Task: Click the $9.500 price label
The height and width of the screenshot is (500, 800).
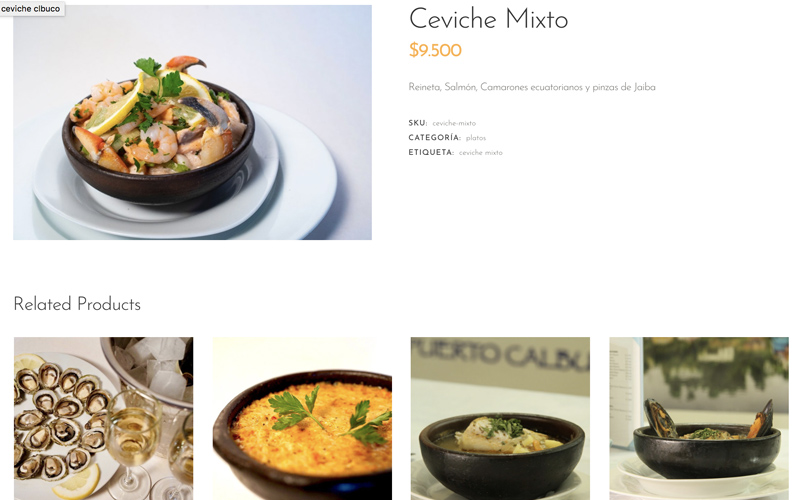Action: tap(435, 50)
